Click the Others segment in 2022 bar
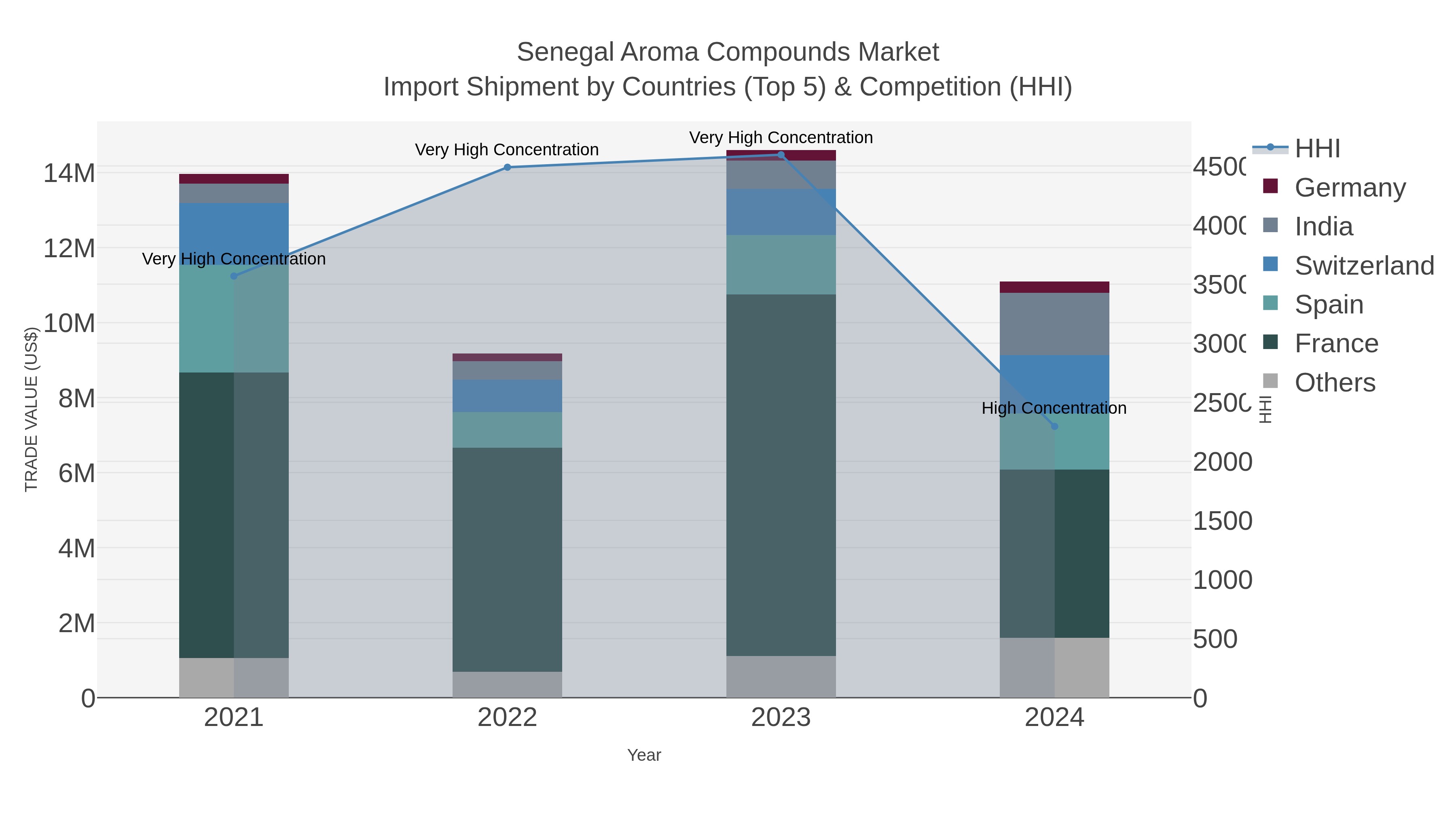Screen dimensions: 1456x819 508,684
